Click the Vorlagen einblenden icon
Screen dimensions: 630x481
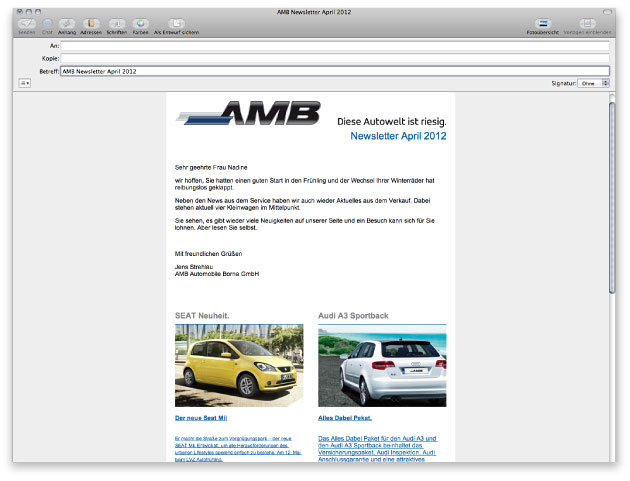click(x=587, y=24)
